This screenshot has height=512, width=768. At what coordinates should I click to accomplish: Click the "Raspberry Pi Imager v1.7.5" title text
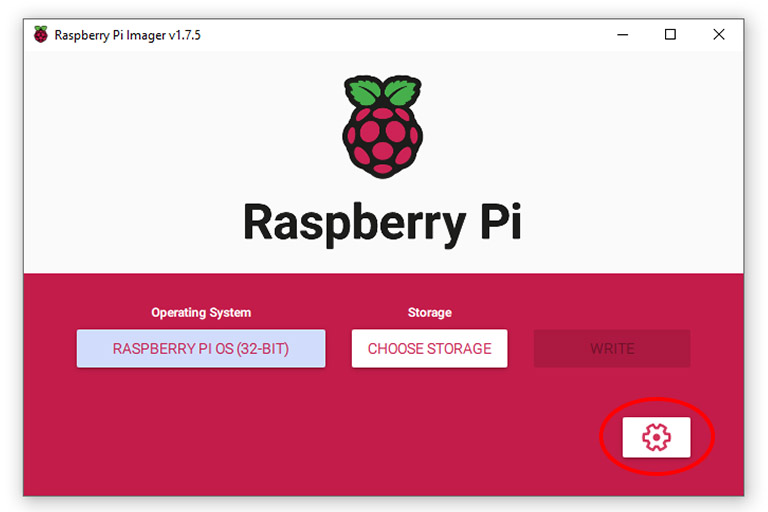pyautogui.click(x=127, y=35)
